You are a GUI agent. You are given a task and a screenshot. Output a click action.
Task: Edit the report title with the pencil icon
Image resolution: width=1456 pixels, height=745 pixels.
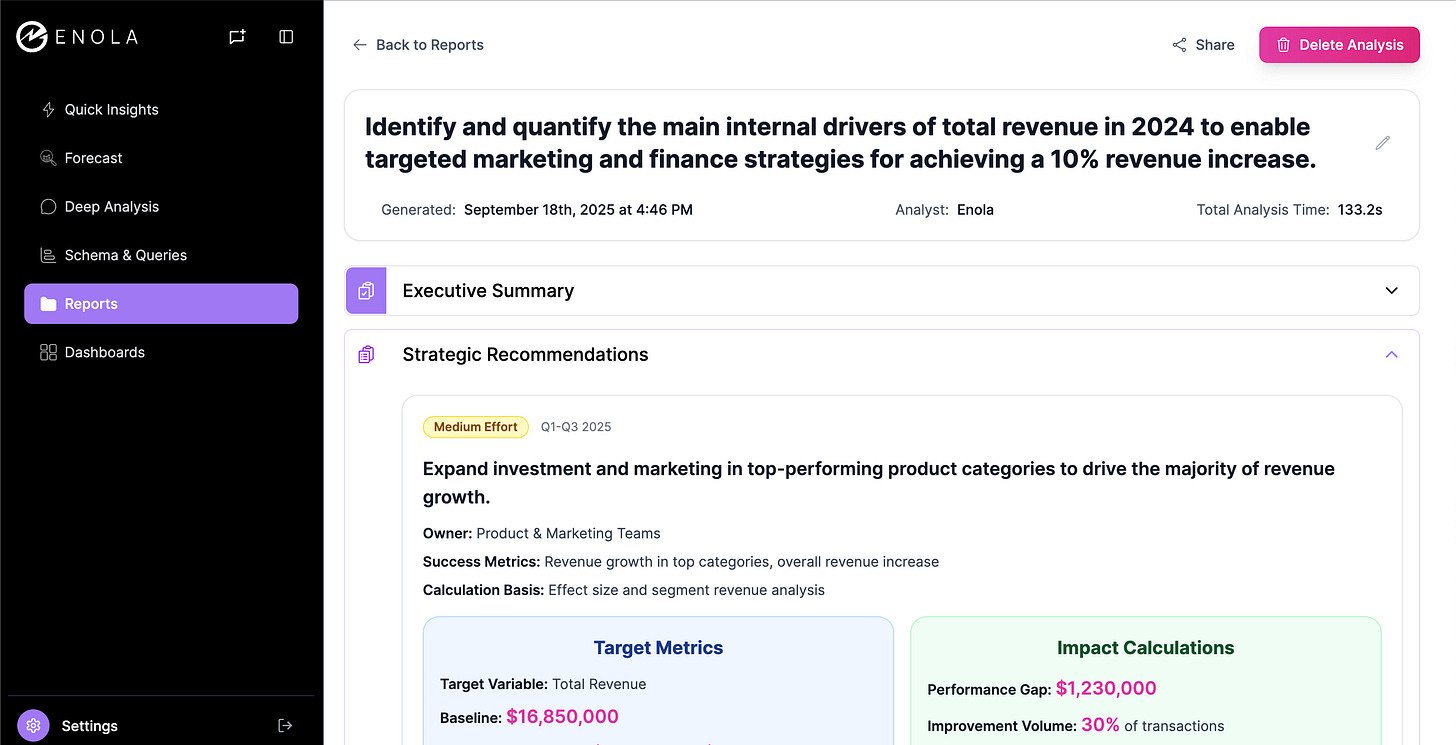tap(1383, 143)
